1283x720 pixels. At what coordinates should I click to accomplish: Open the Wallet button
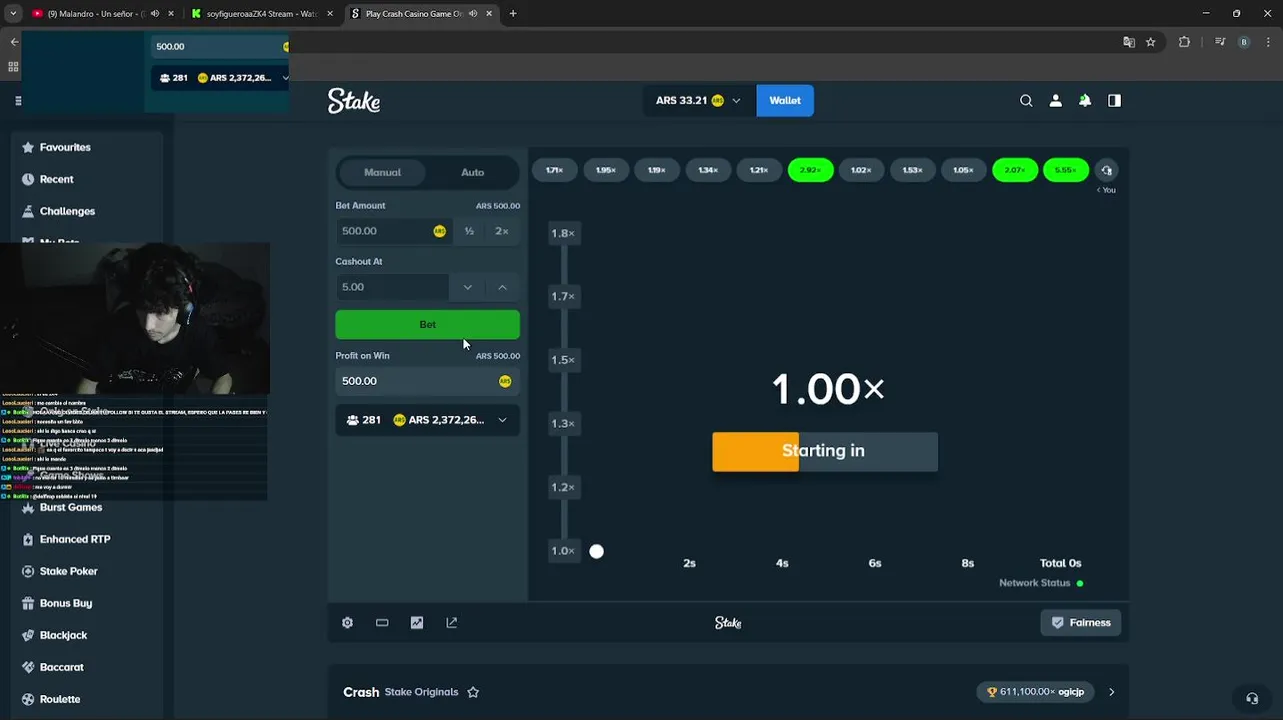coord(785,101)
